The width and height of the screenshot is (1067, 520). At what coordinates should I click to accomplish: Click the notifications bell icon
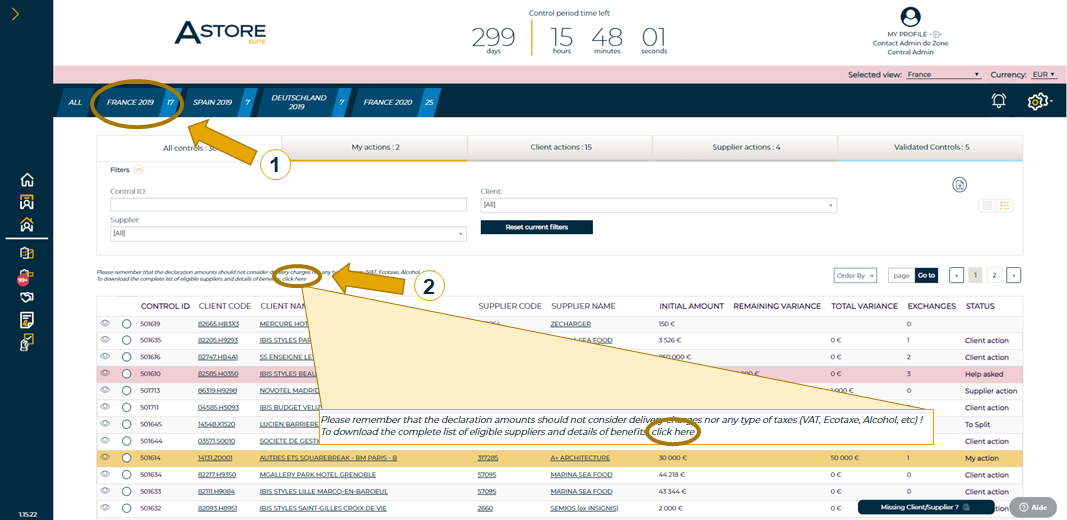click(x=999, y=101)
